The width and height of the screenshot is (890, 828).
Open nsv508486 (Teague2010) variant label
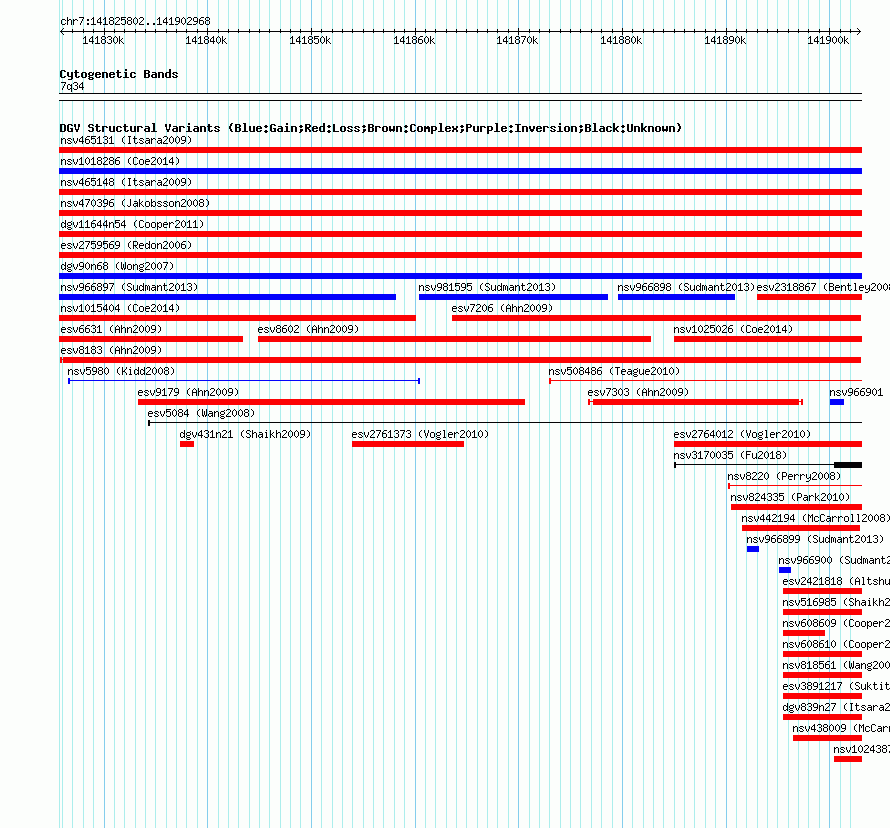[x=614, y=371]
